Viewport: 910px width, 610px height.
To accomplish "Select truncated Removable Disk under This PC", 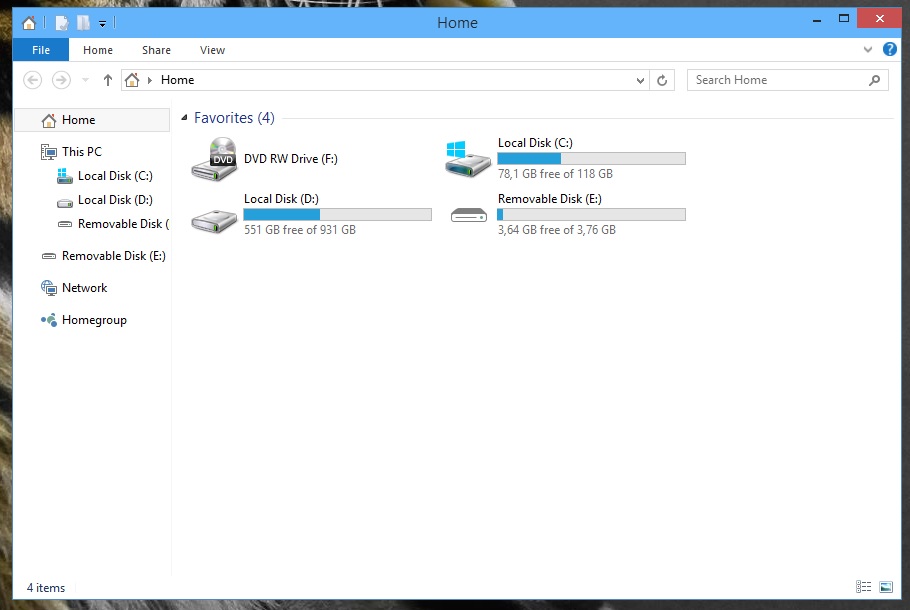I will 124,224.
